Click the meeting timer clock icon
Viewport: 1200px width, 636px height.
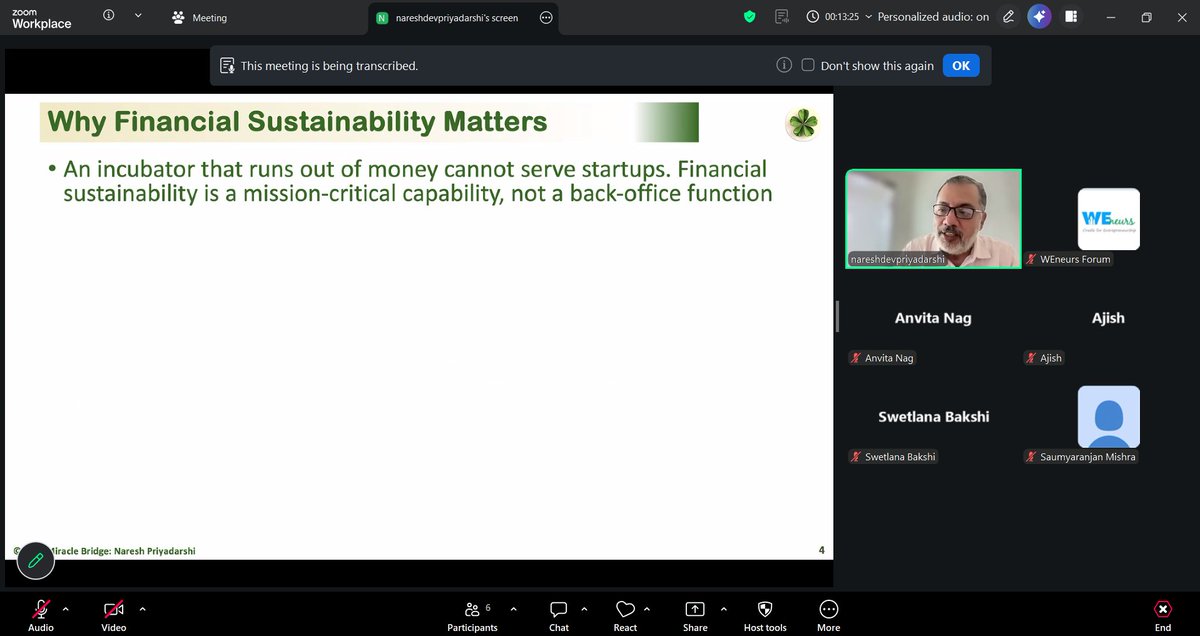pos(813,17)
